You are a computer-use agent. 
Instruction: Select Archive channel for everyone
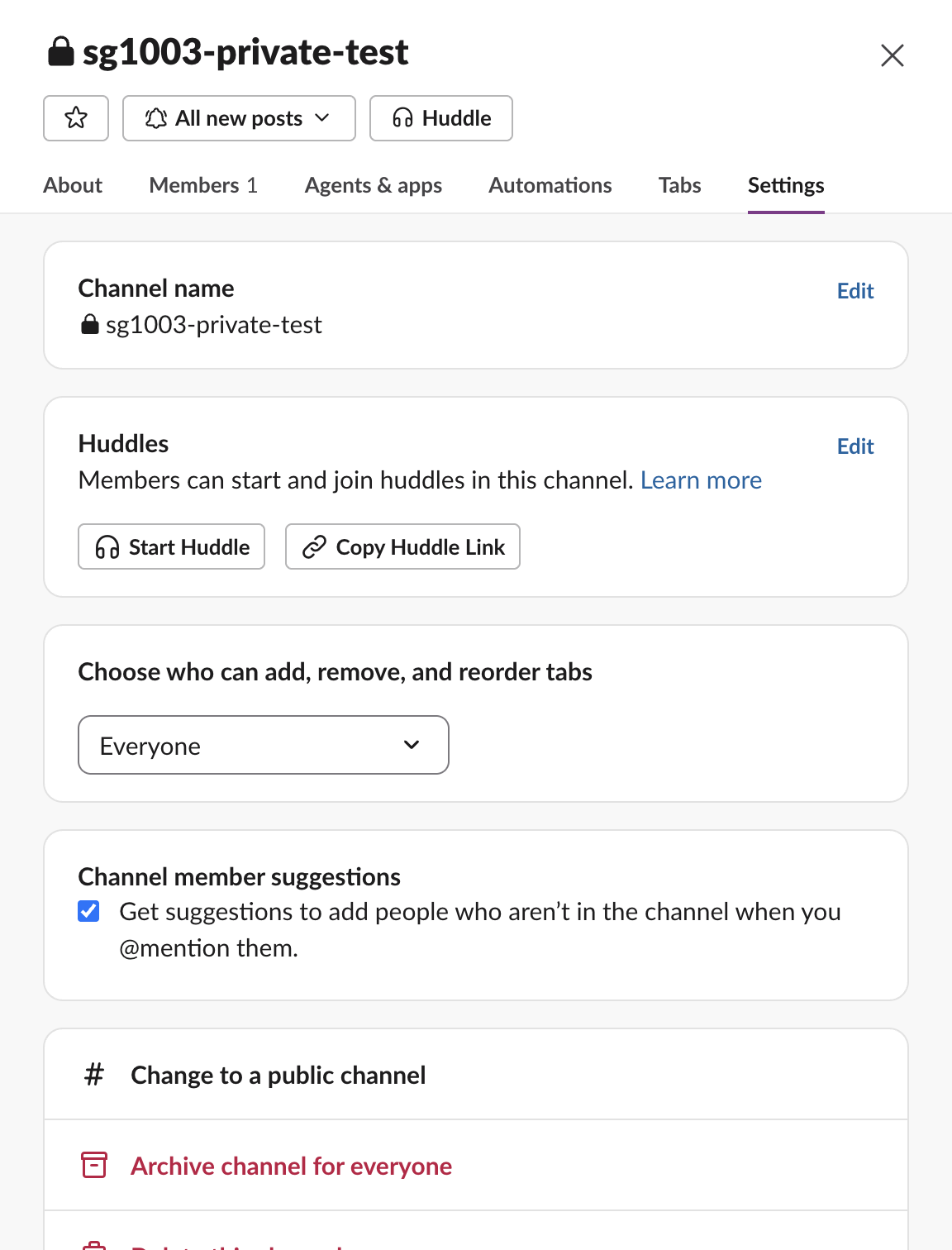pyautogui.click(x=476, y=1166)
